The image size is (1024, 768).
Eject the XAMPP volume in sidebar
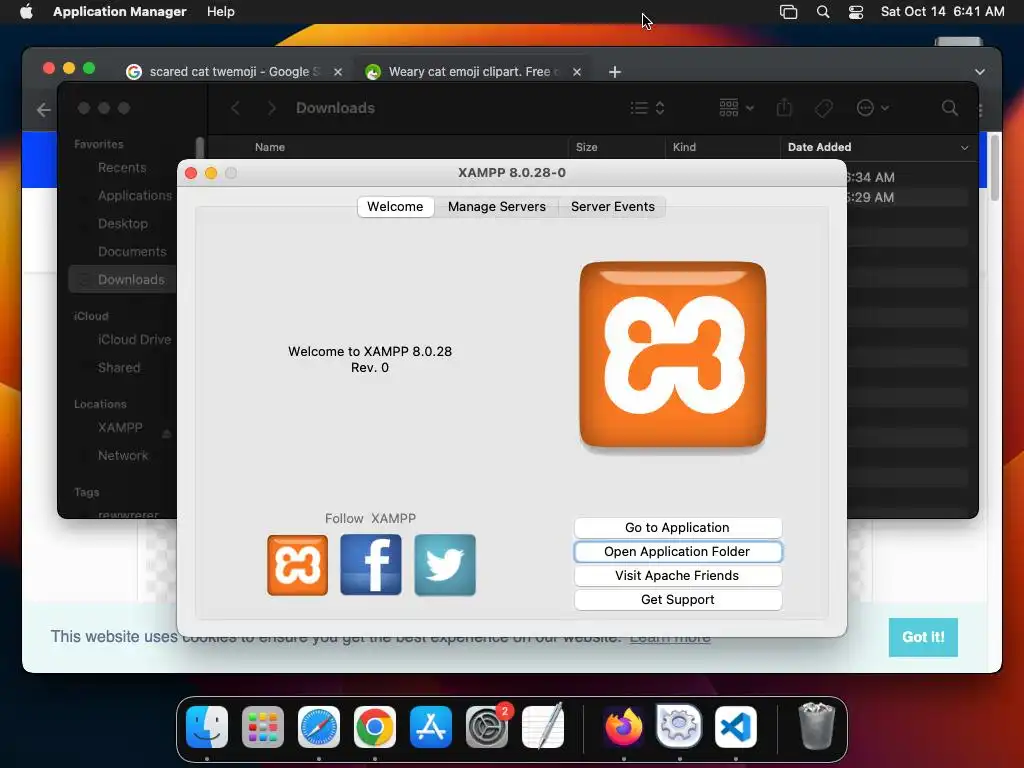167,434
